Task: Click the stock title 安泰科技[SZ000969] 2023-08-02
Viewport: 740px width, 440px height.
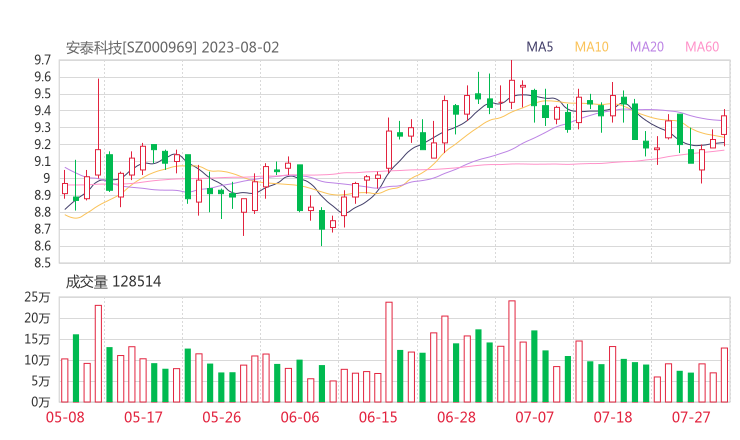Action: (172, 48)
